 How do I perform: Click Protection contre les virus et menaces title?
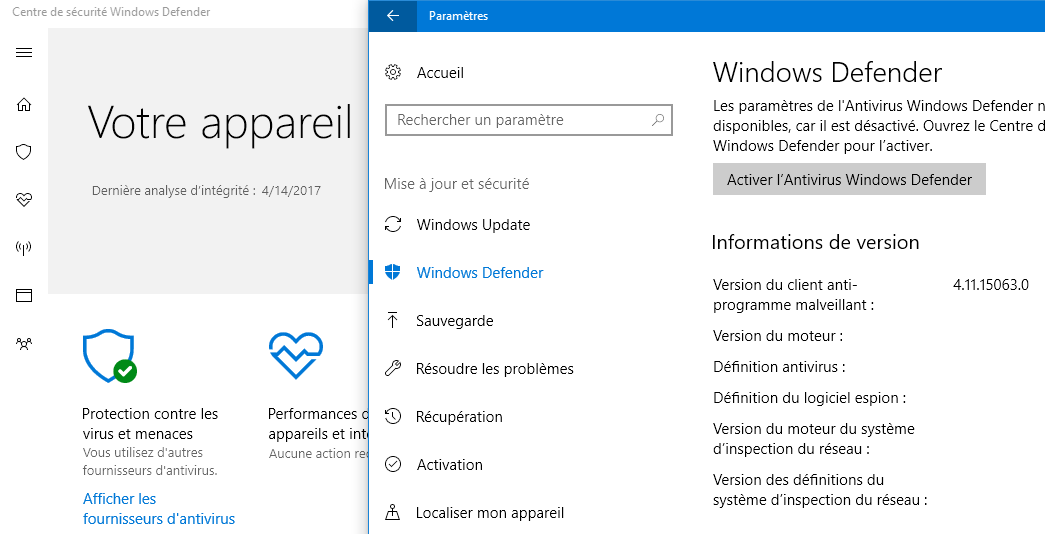click(150, 424)
